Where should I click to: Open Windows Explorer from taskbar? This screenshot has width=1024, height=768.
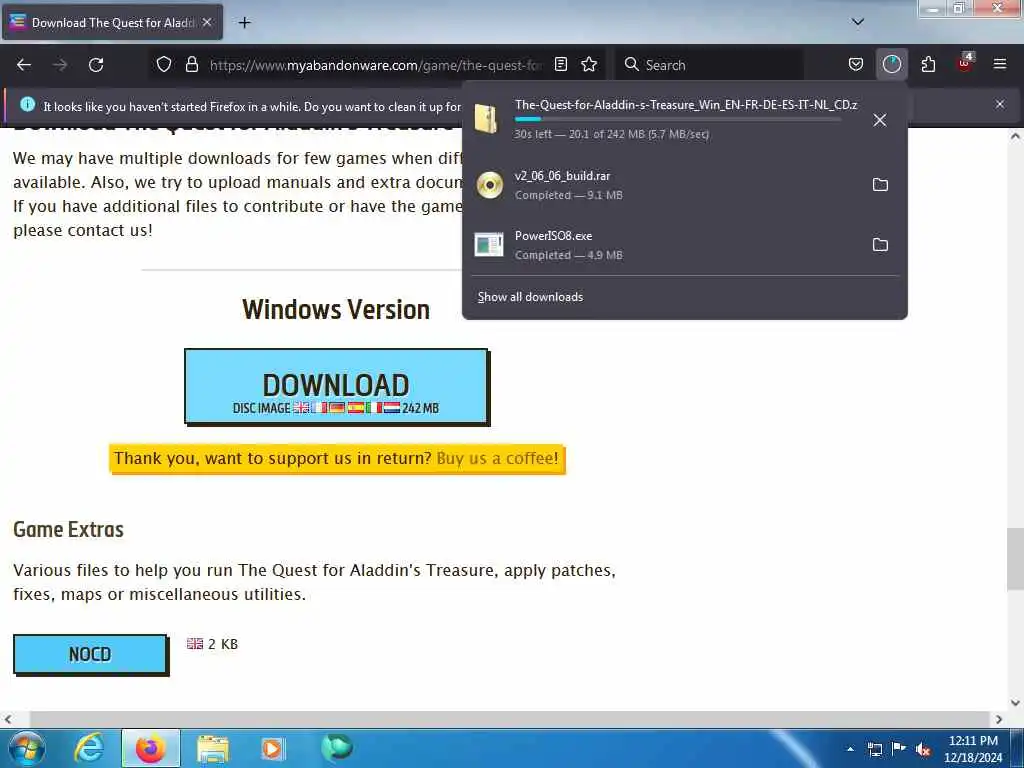pyautogui.click(x=213, y=749)
